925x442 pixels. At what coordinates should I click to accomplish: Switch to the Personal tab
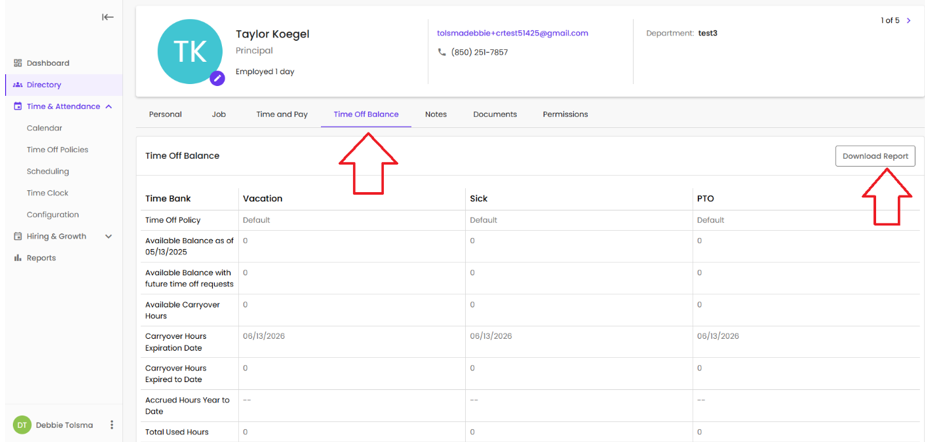pyautogui.click(x=165, y=114)
